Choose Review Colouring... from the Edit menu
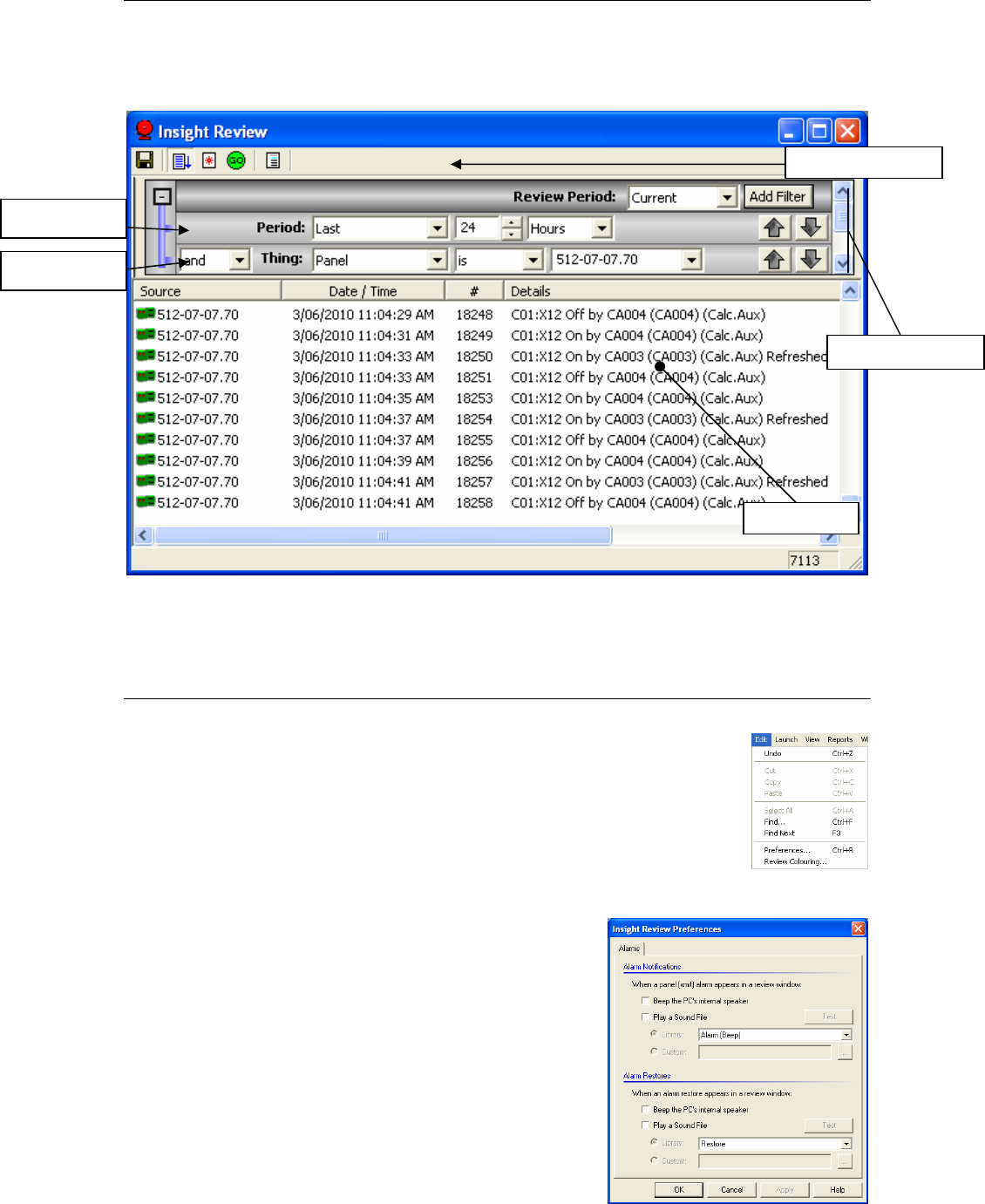The height and width of the screenshot is (1204, 985). [x=810, y=861]
